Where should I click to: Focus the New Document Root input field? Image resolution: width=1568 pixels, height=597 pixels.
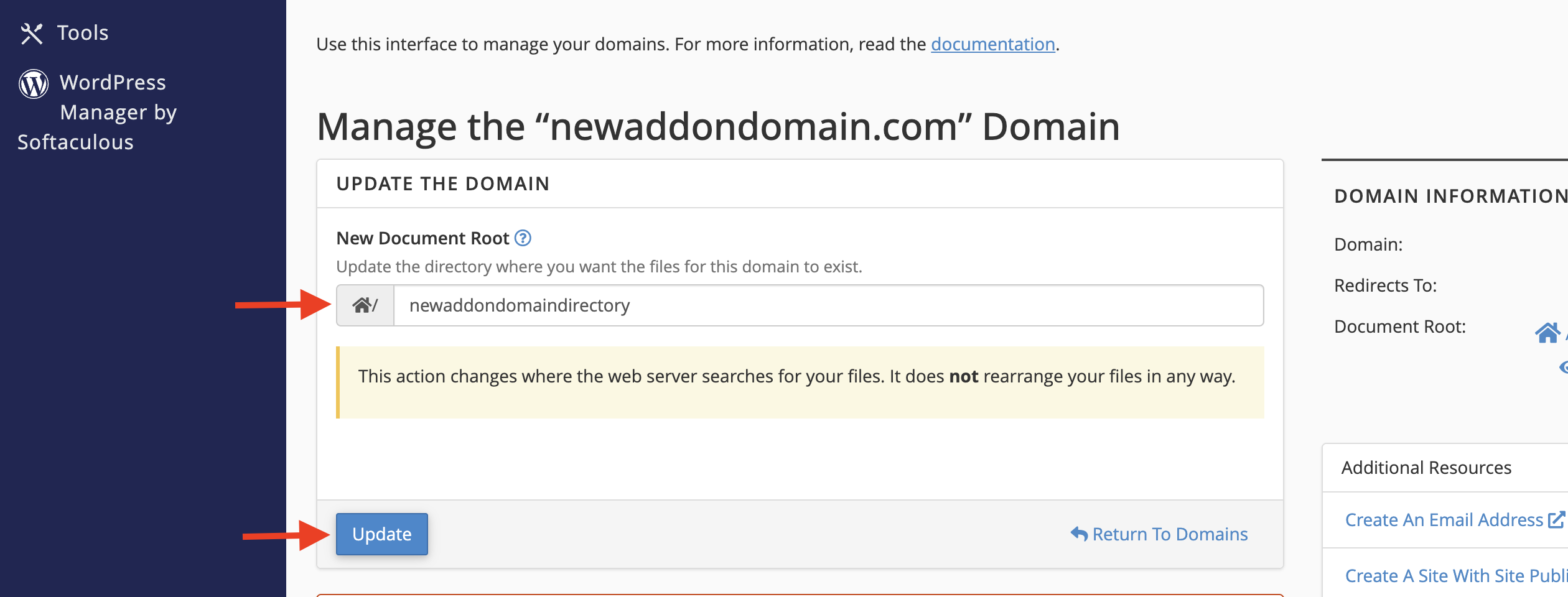tap(829, 305)
